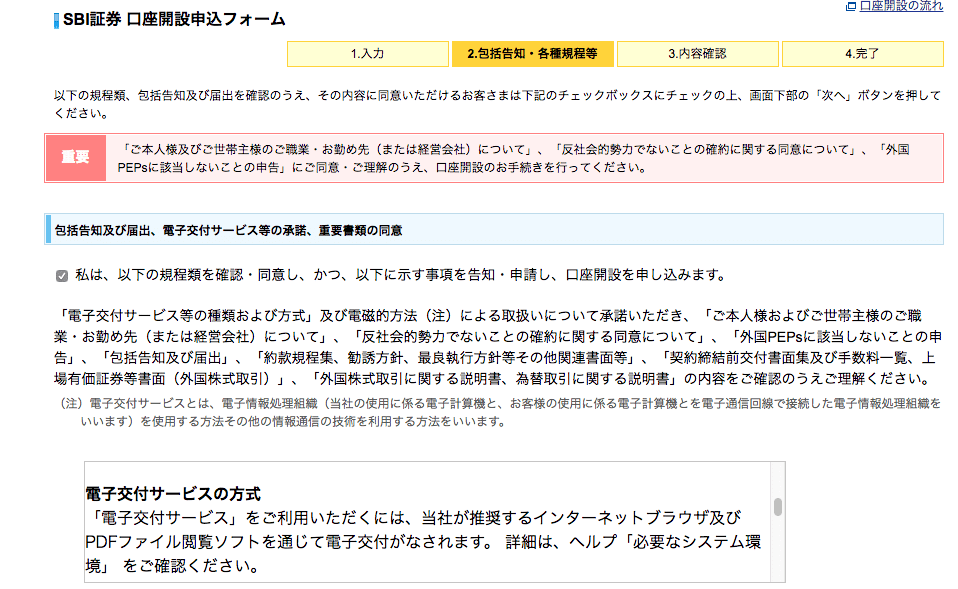Click the paragraph starting 「電子交付サービス等の種類および方式」
The height and width of the screenshot is (589, 958).
pyautogui.click(x=498, y=347)
